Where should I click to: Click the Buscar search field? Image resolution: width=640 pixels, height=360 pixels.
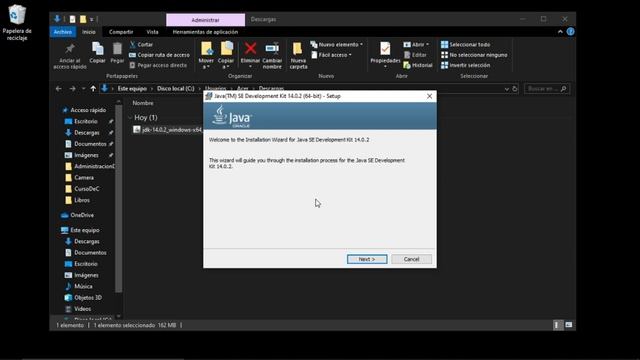coord(547,89)
